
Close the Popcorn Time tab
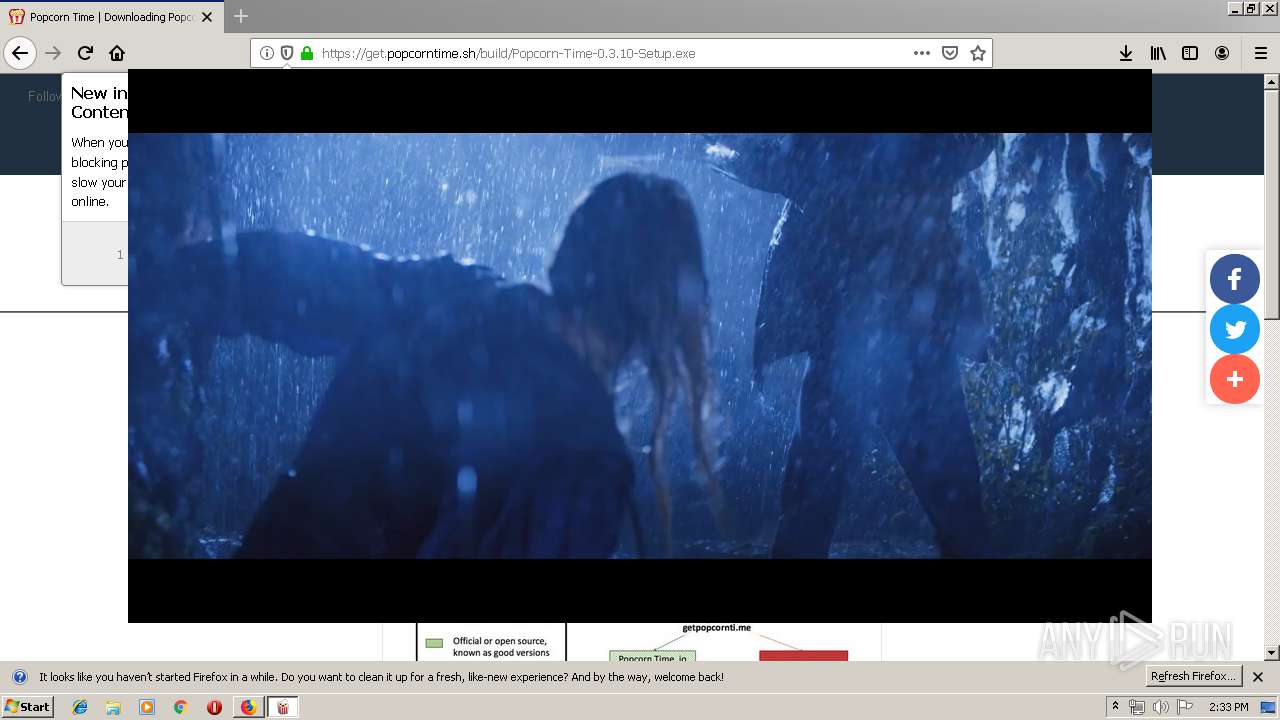tap(207, 17)
